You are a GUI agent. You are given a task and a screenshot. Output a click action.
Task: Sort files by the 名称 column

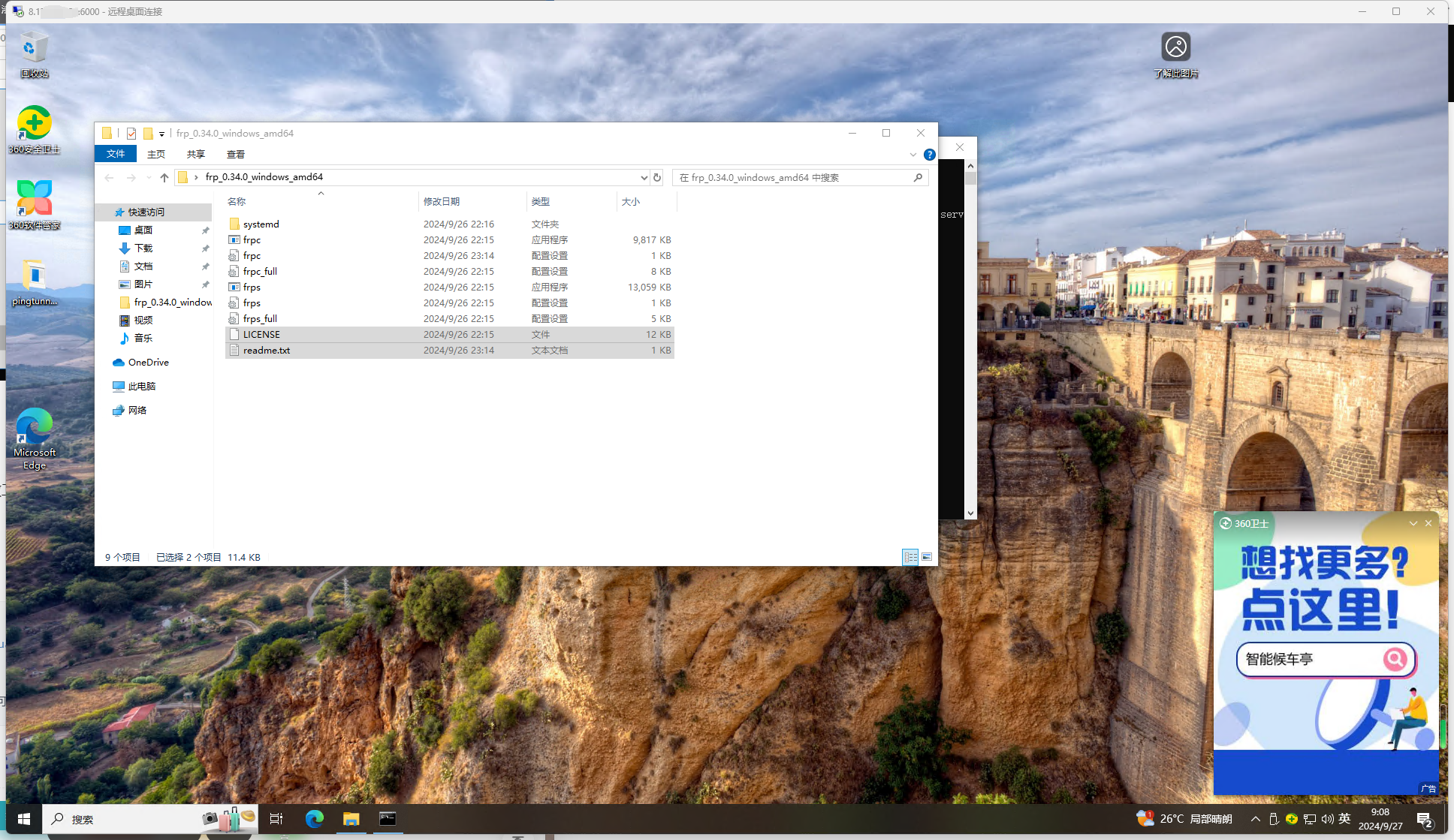click(321, 201)
